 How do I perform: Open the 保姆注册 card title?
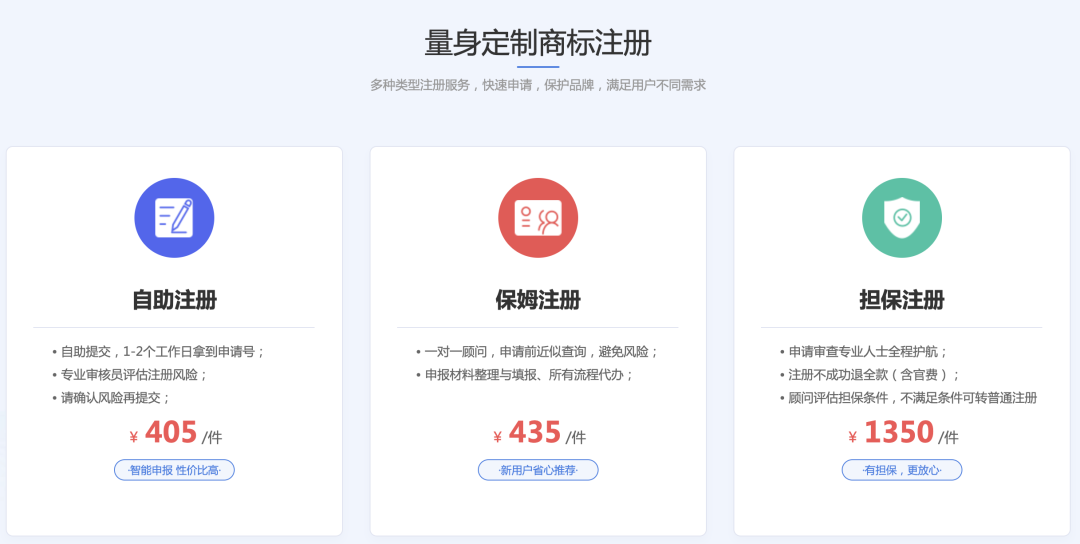[538, 300]
